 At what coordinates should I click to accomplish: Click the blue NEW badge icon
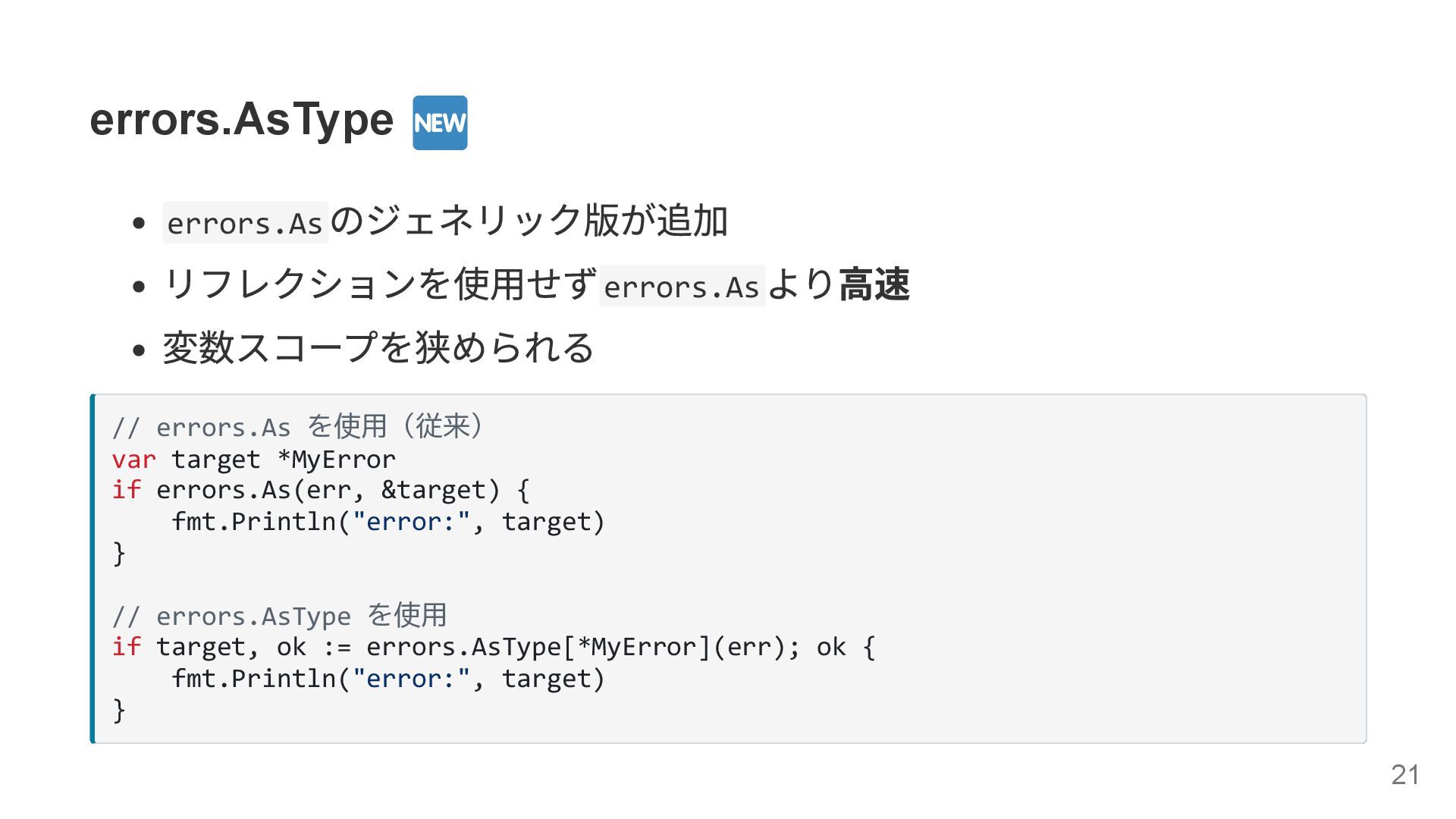tap(440, 123)
